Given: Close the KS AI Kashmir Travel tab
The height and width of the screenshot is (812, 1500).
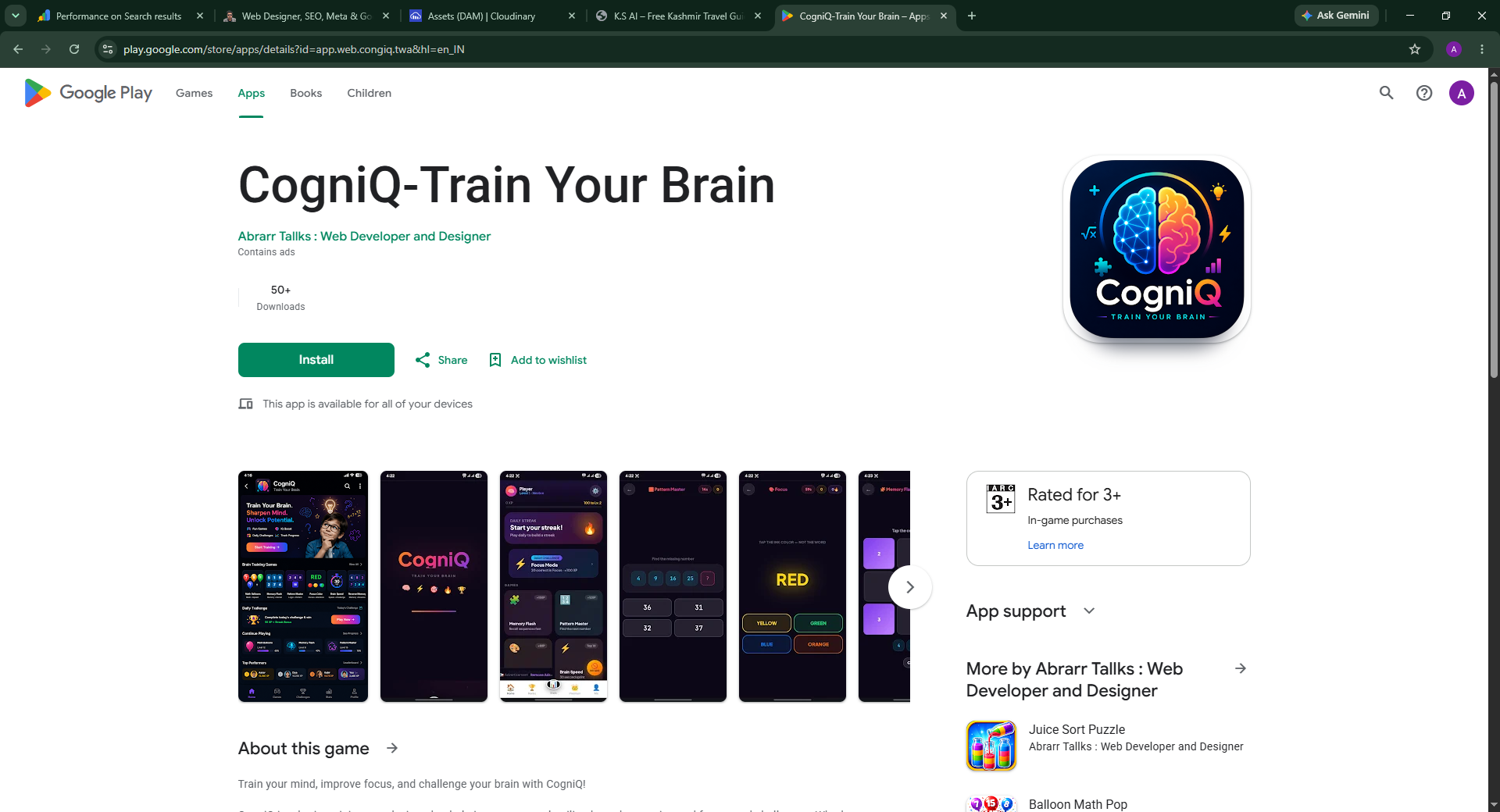Looking at the screenshot, I should (758, 16).
